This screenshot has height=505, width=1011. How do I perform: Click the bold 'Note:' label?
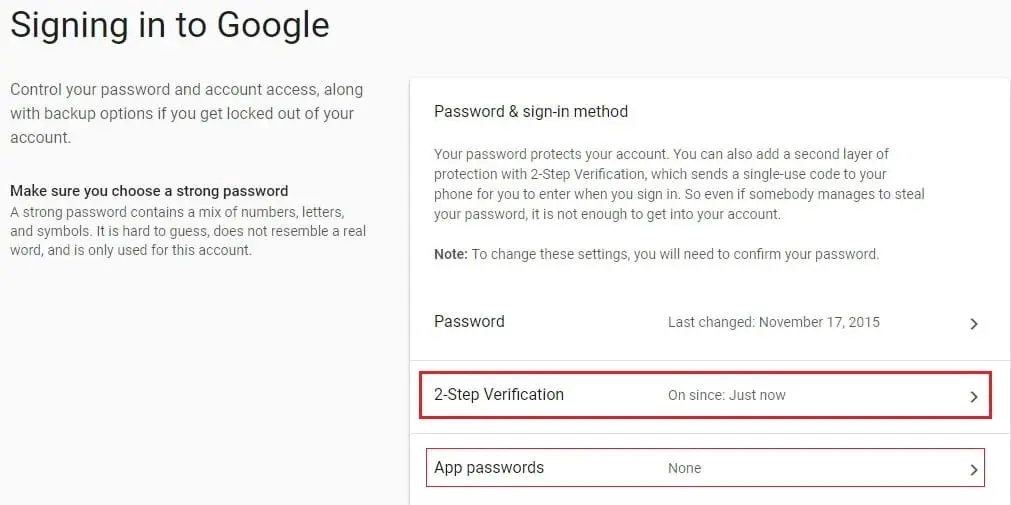[x=450, y=254]
